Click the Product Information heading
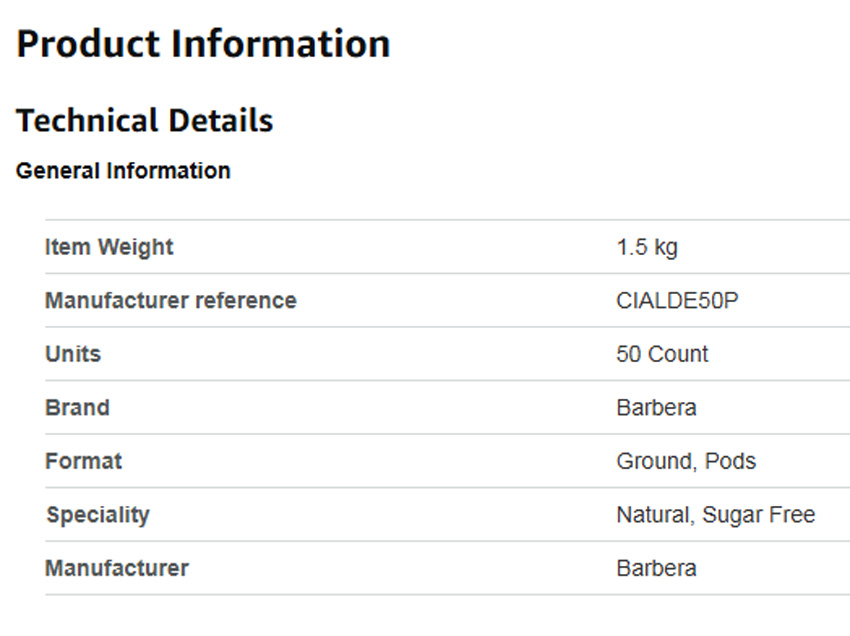The height and width of the screenshot is (636, 850). coord(203,45)
